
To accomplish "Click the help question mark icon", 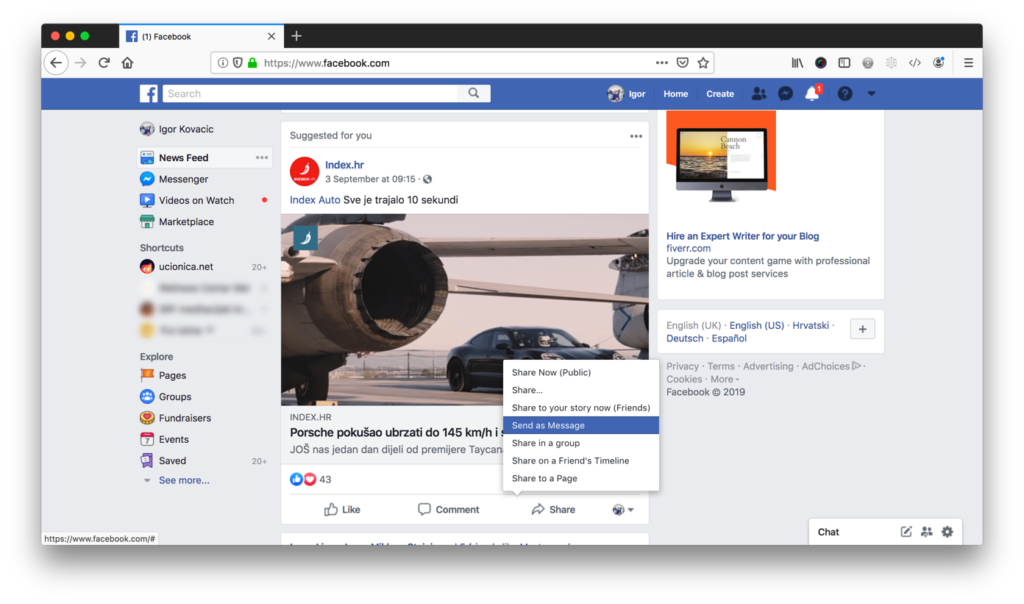I will [845, 94].
